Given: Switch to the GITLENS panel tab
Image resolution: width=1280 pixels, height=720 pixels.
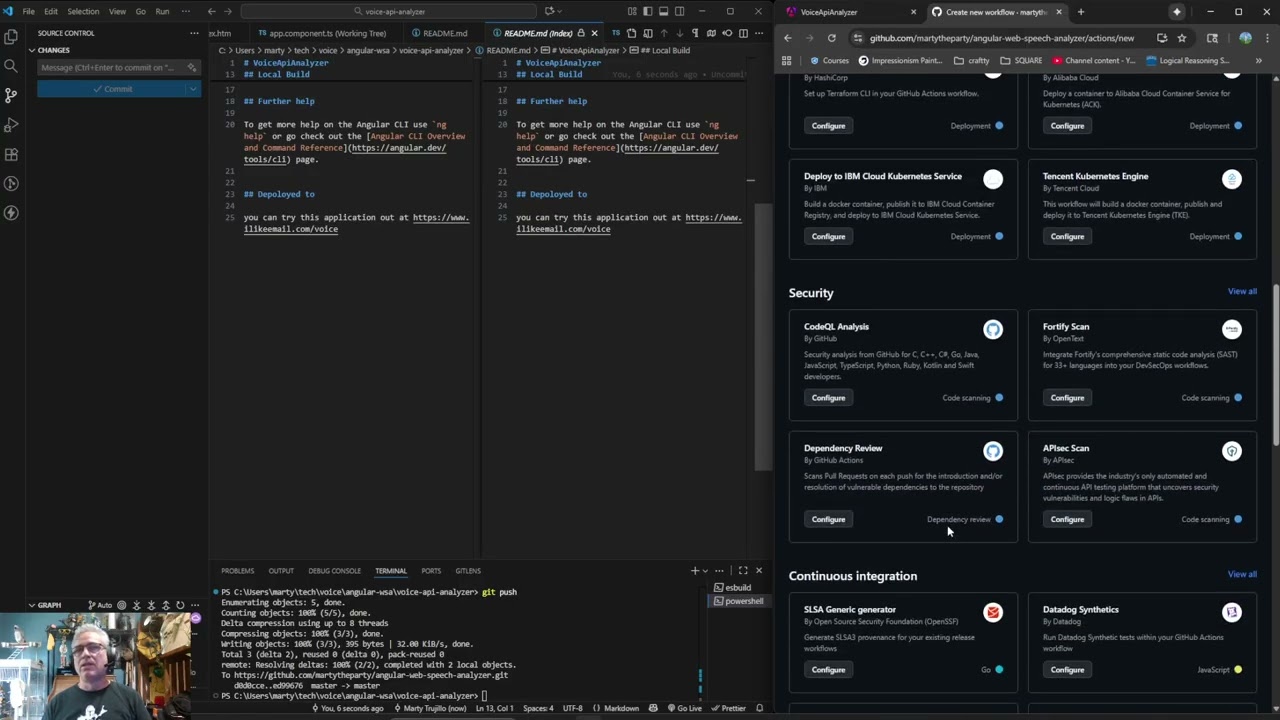Looking at the screenshot, I should (468, 570).
